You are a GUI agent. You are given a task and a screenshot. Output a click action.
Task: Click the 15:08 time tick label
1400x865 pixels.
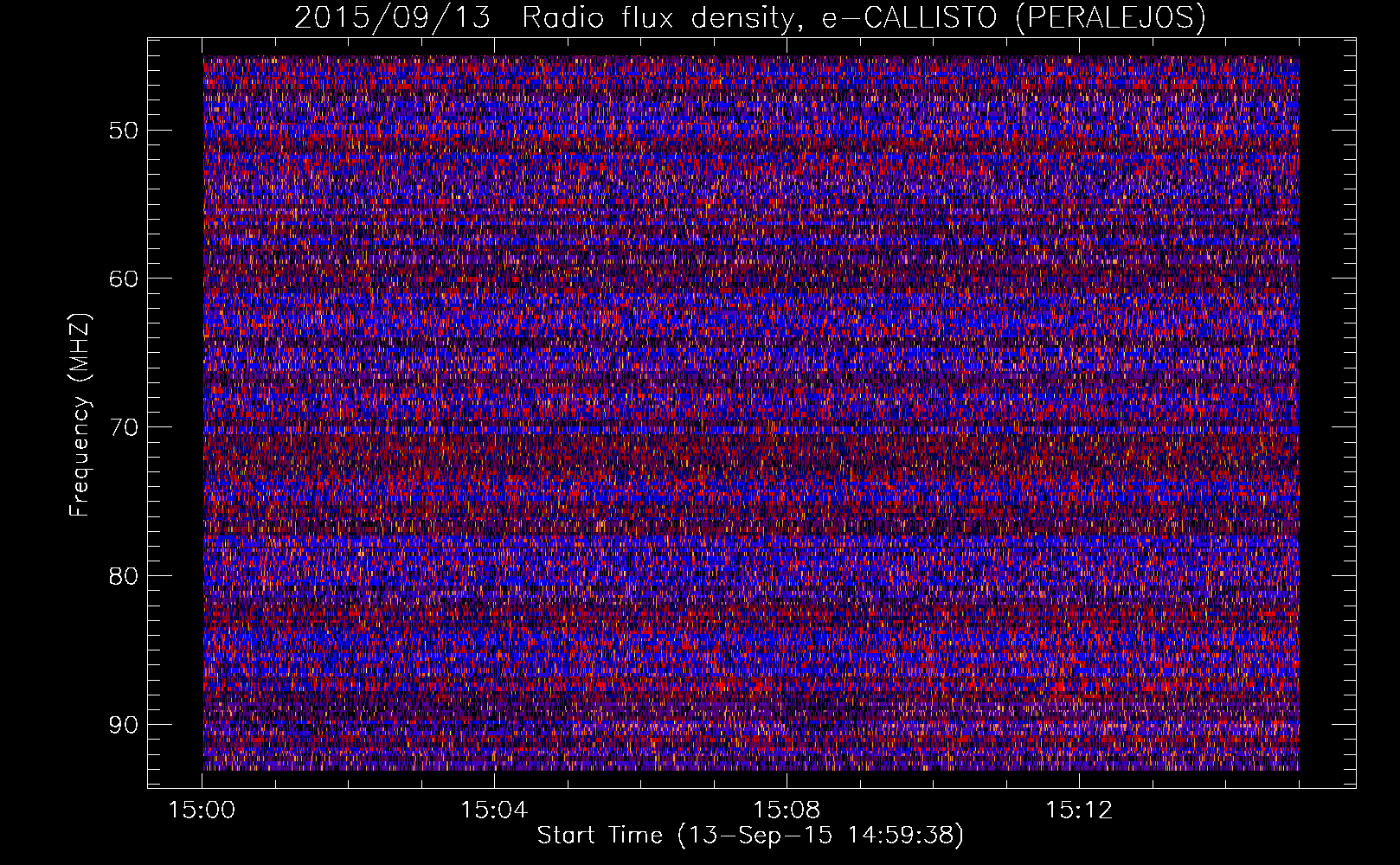(787, 811)
